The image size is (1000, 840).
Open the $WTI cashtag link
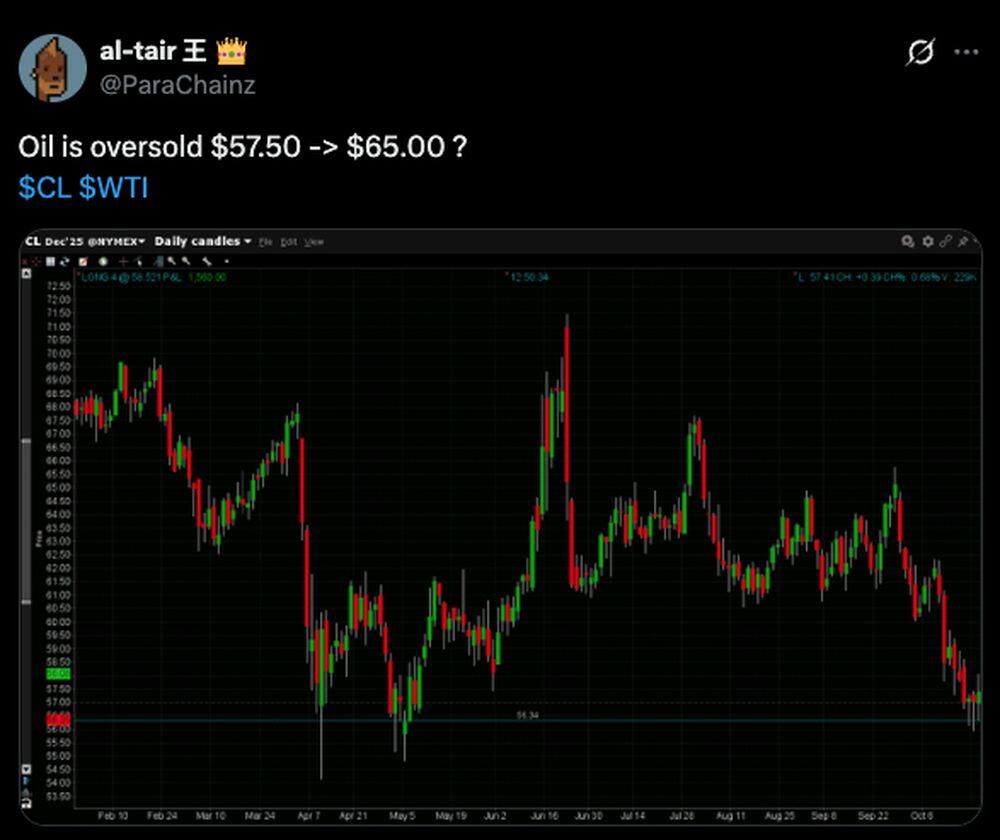[113, 187]
